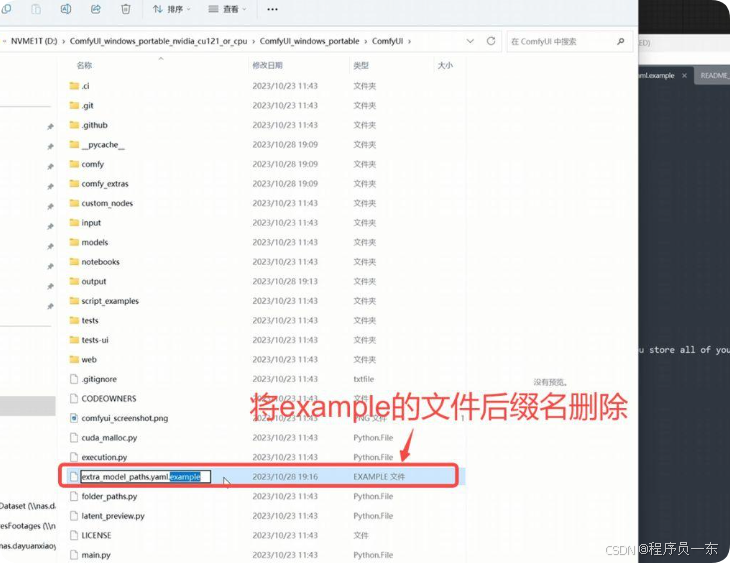Select the custom_nodes folder
This screenshot has width=730, height=563.
click(x=101, y=203)
